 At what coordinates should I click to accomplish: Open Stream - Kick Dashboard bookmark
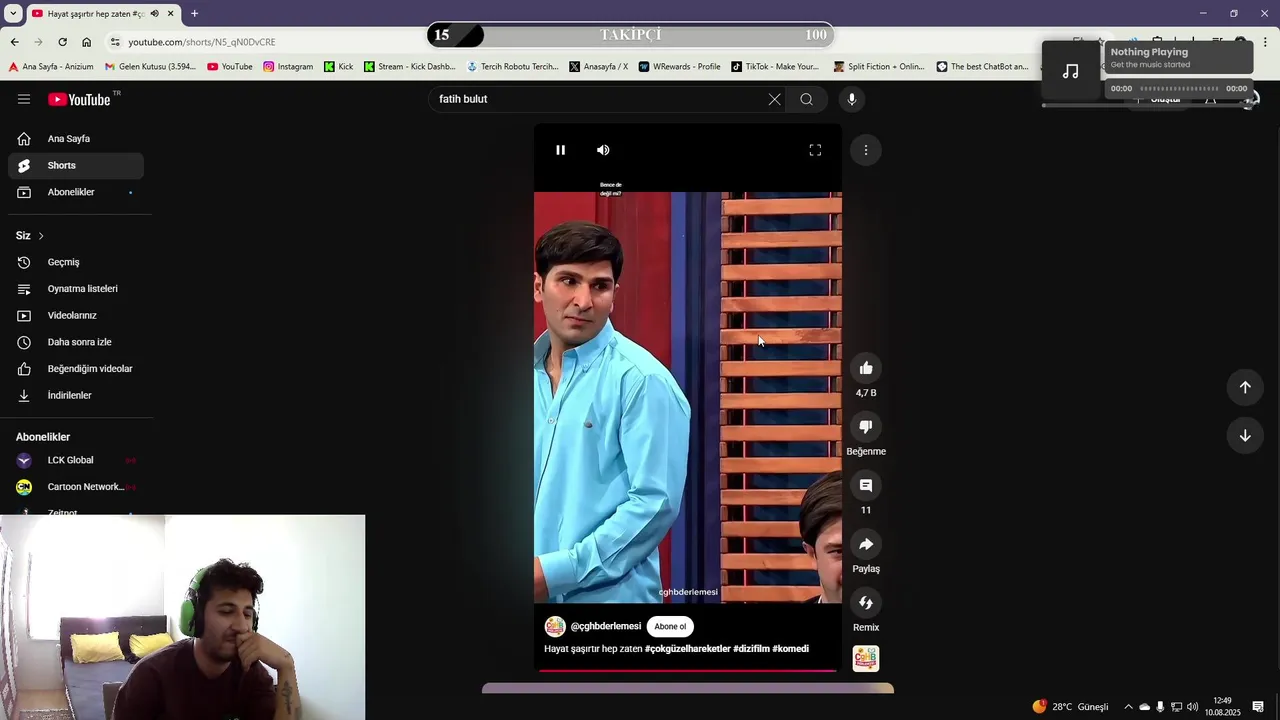(x=409, y=67)
